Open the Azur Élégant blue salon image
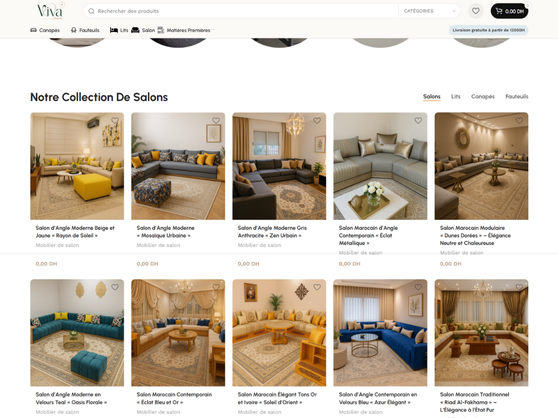The image size is (558, 418). (x=380, y=333)
